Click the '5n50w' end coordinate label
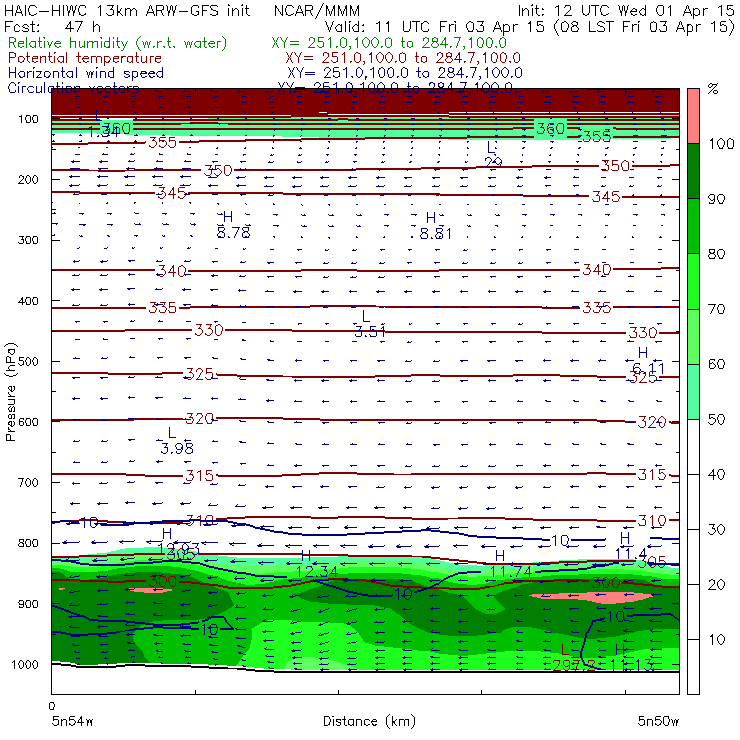Image resolution: width=740 pixels, height=740 pixels. tap(658, 721)
